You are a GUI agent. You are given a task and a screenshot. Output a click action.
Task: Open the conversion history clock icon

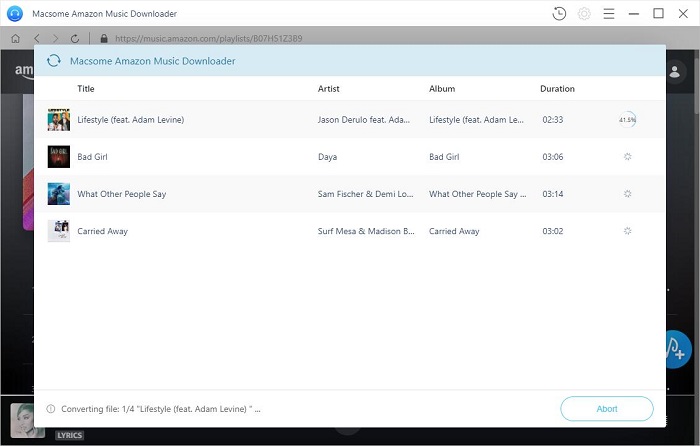(x=559, y=14)
